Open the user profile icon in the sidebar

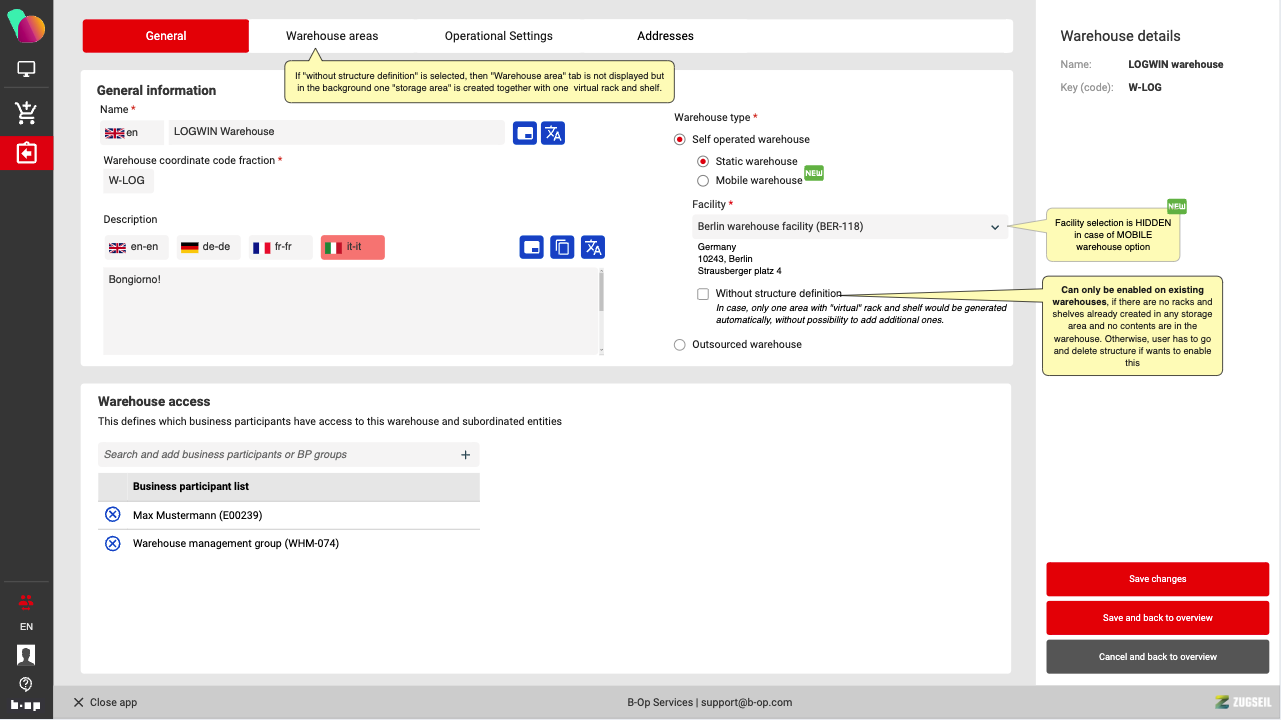click(26, 655)
